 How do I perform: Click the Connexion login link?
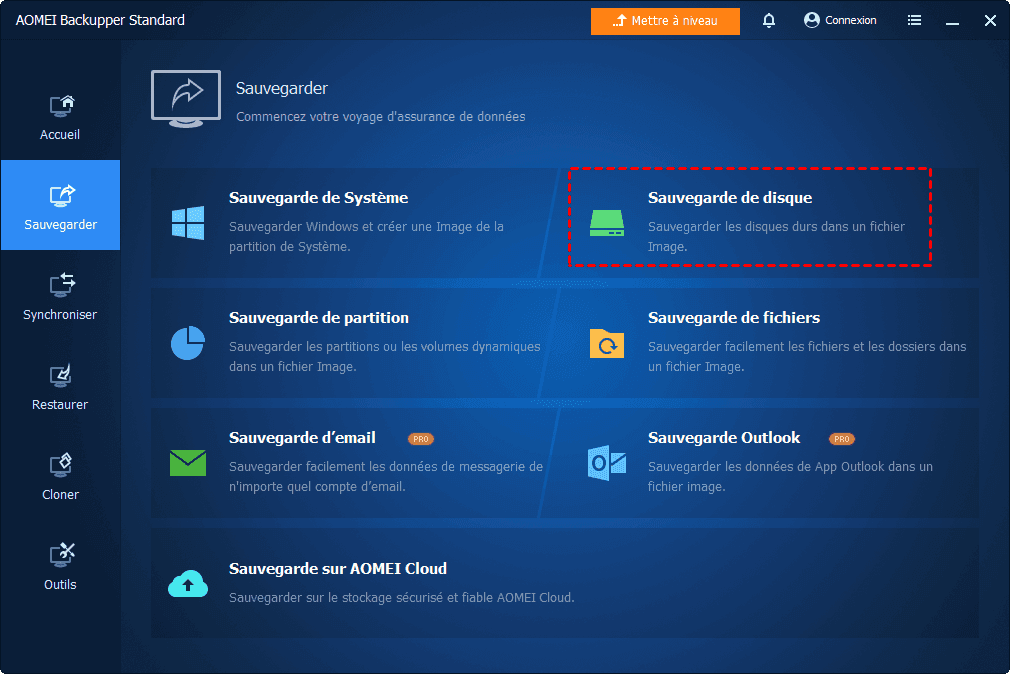pyautogui.click(x=840, y=21)
